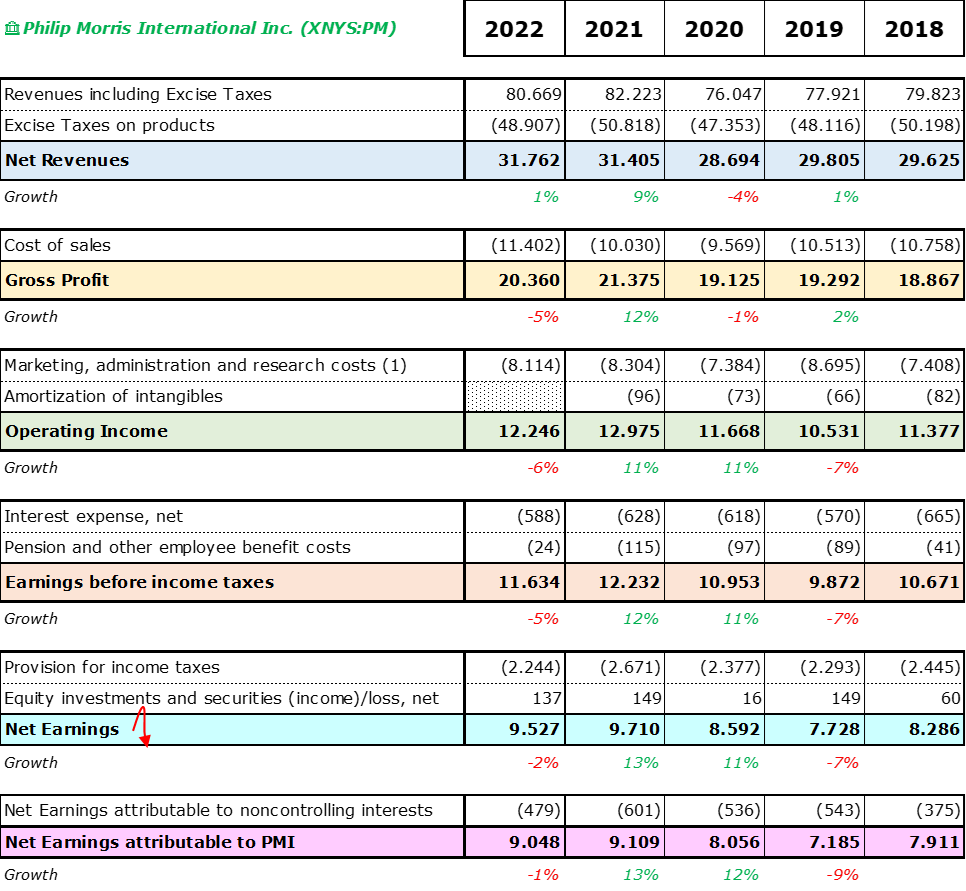Select the Philip Morris International Inc. title text
The width and height of the screenshot is (966, 891).
209,28
